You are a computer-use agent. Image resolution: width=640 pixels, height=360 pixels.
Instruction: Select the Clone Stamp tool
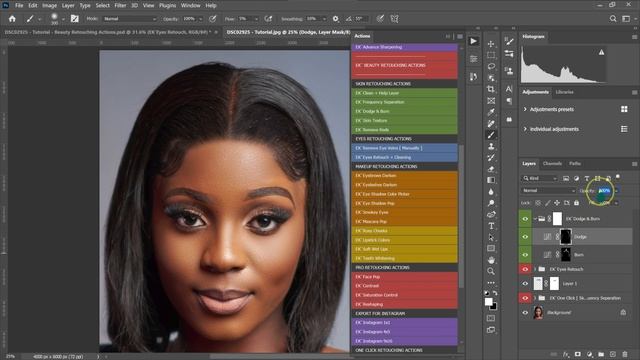(491, 146)
